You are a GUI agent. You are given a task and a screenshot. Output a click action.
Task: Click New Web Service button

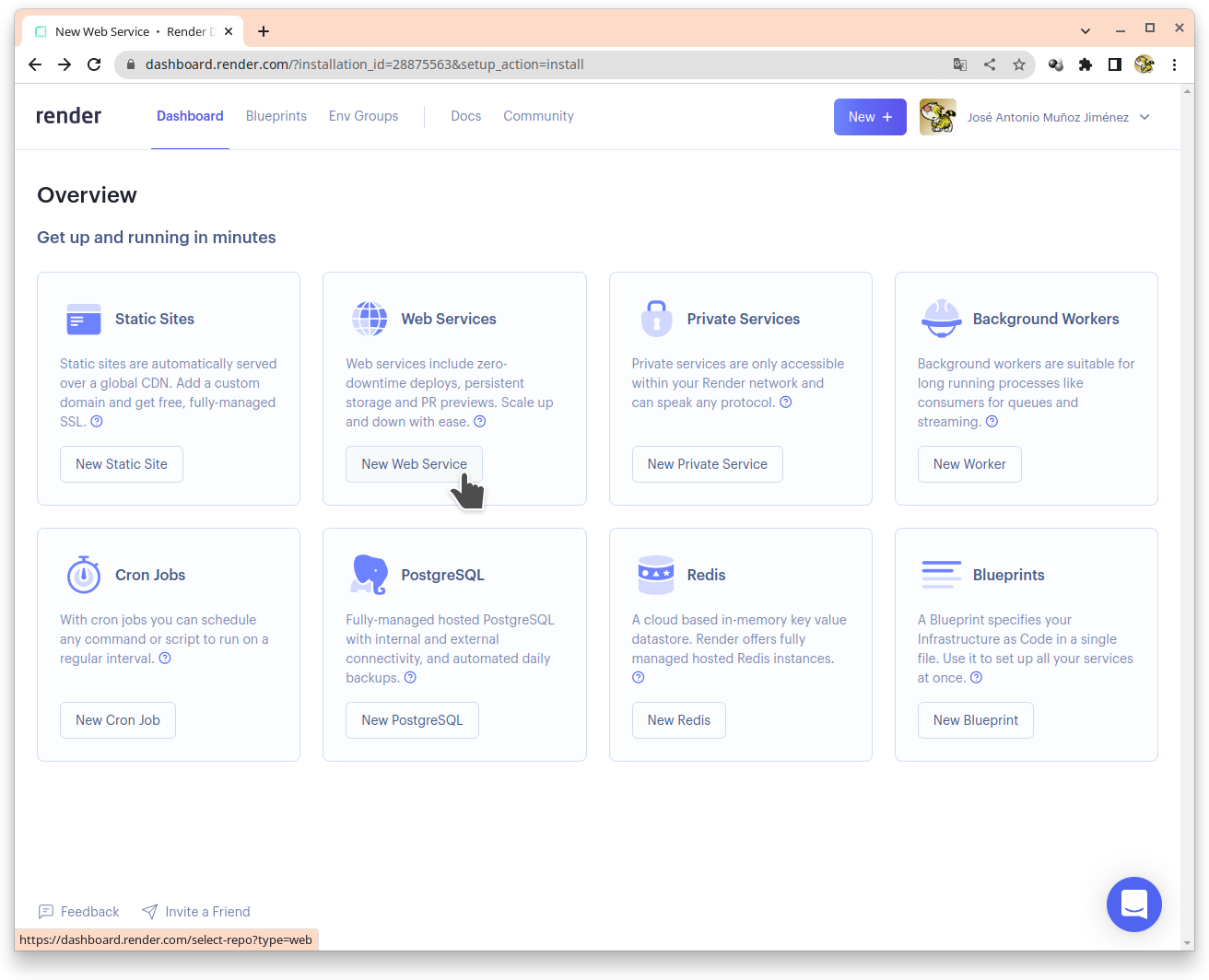click(x=415, y=464)
